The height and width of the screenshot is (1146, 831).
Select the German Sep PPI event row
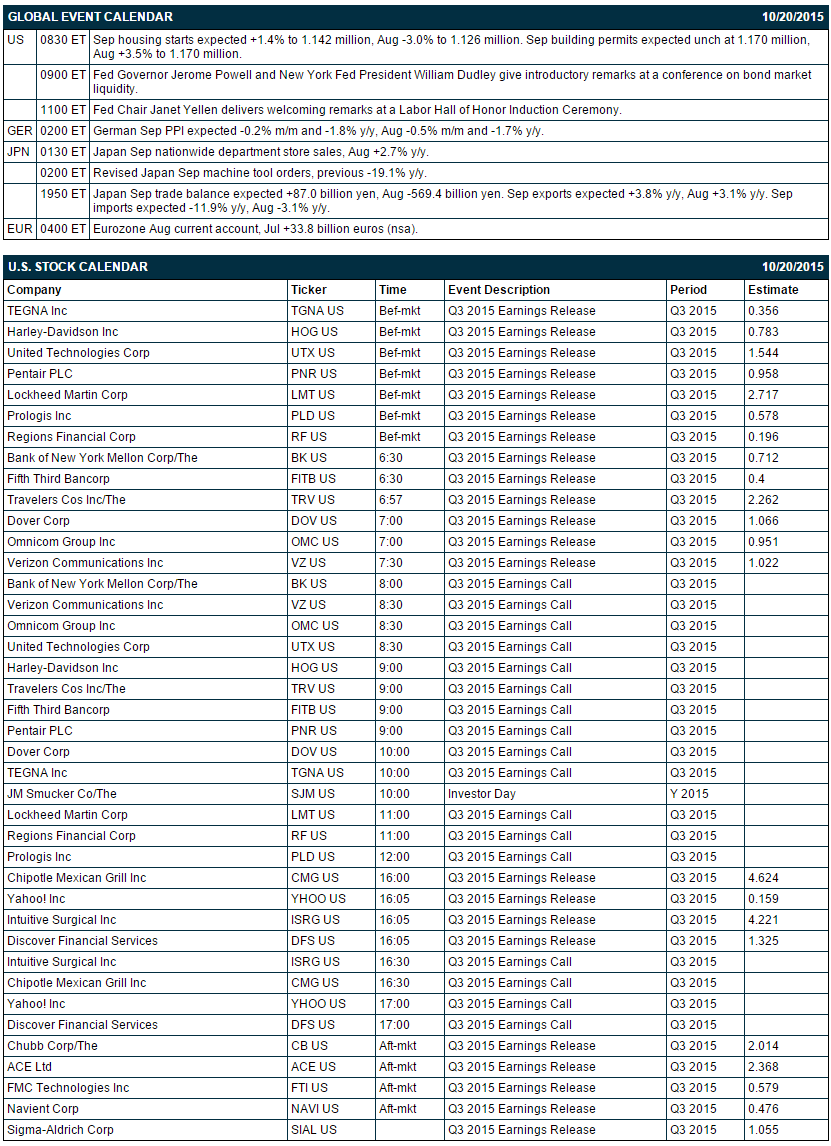[x=415, y=131]
